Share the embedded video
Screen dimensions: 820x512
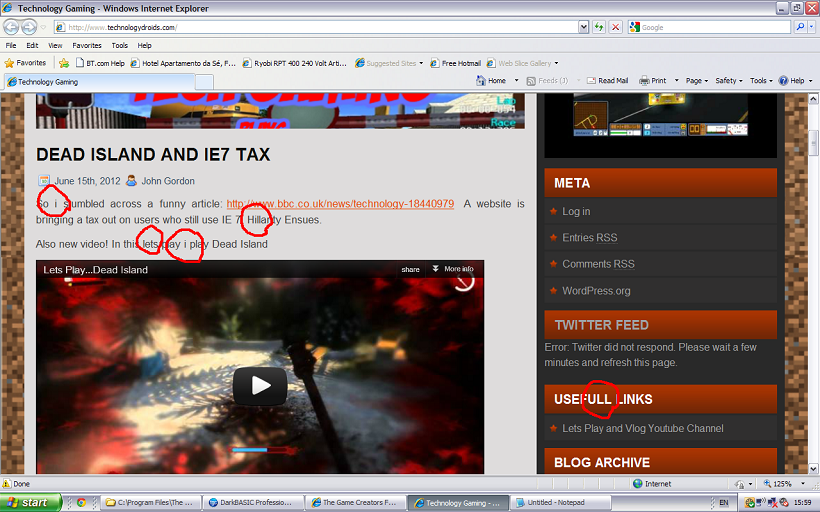[x=411, y=269]
